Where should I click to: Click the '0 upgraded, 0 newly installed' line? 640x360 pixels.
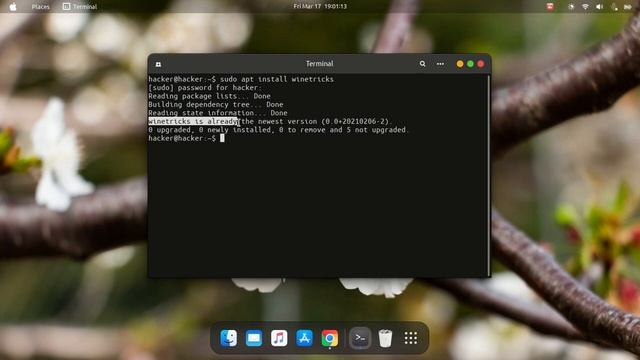(278, 130)
